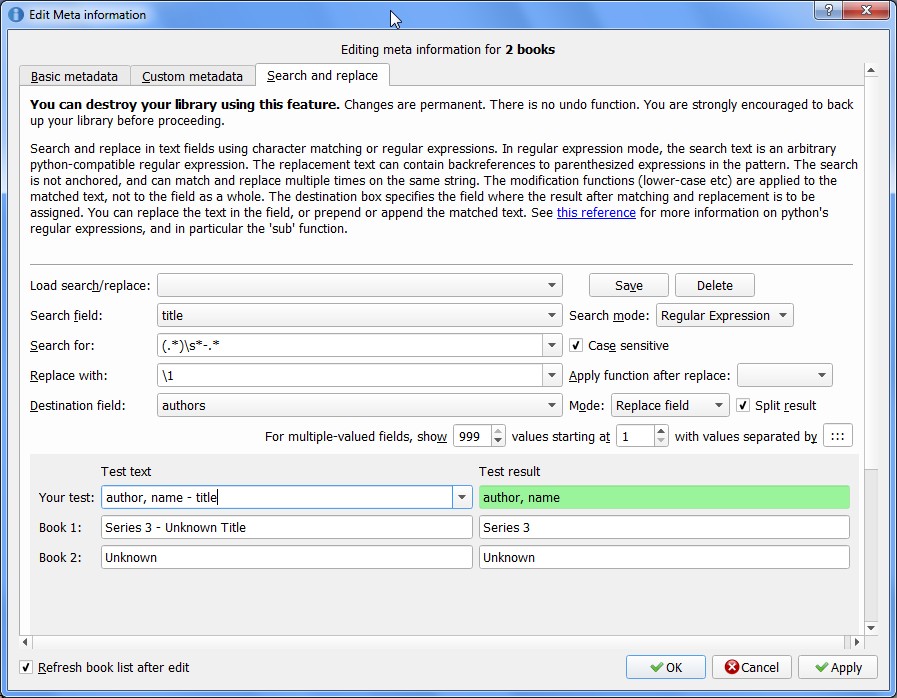This screenshot has height=698, width=897.
Task: Click the vertical scrollbar up arrow
Action: pos(871,70)
